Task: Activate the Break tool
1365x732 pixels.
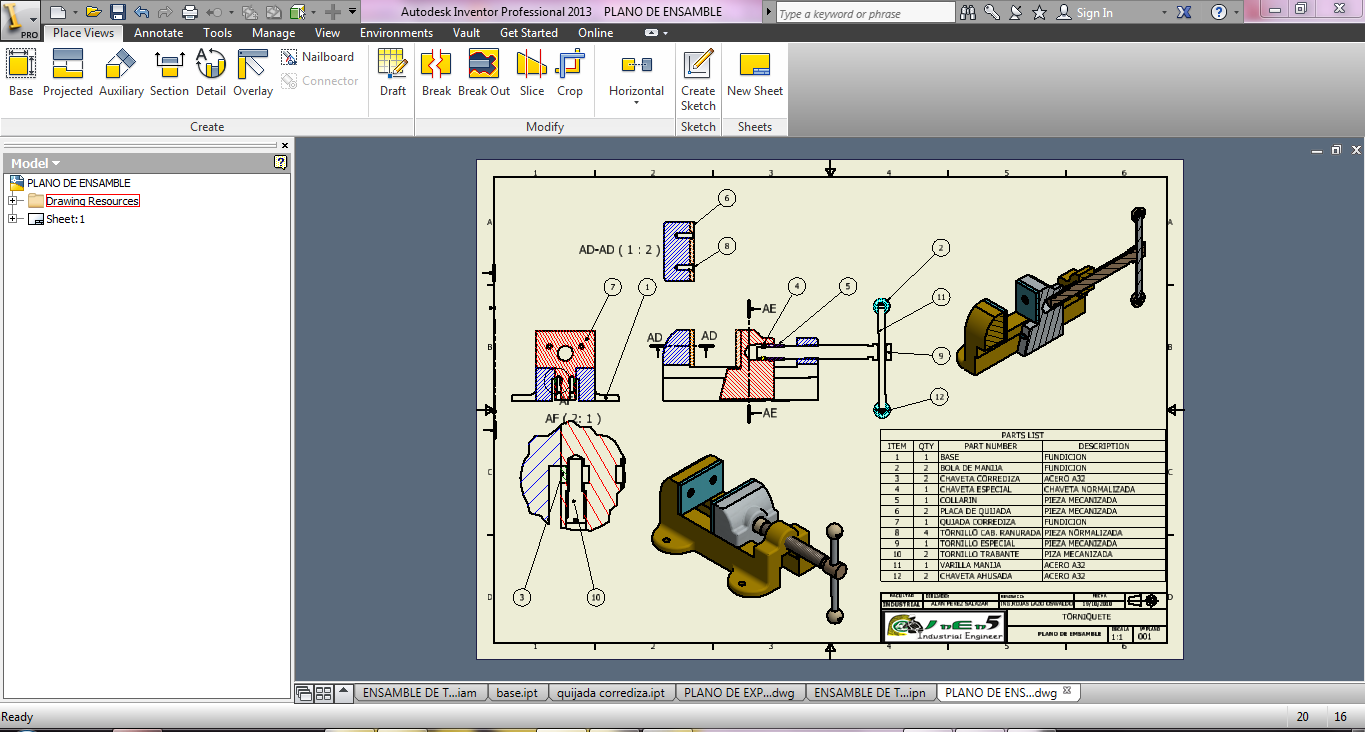Action: pyautogui.click(x=436, y=72)
